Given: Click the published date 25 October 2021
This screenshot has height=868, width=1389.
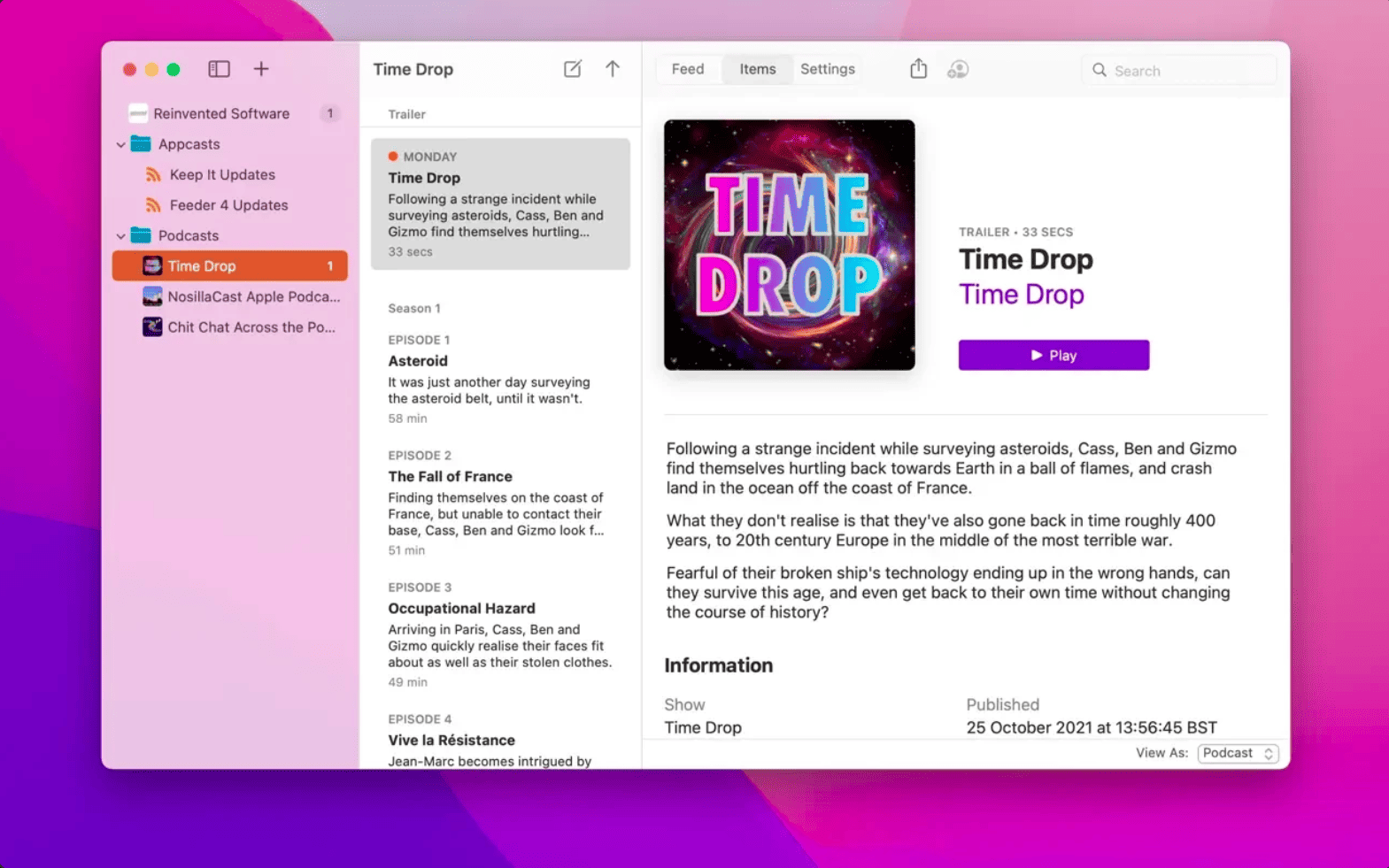Looking at the screenshot, I should [1092, 727].
